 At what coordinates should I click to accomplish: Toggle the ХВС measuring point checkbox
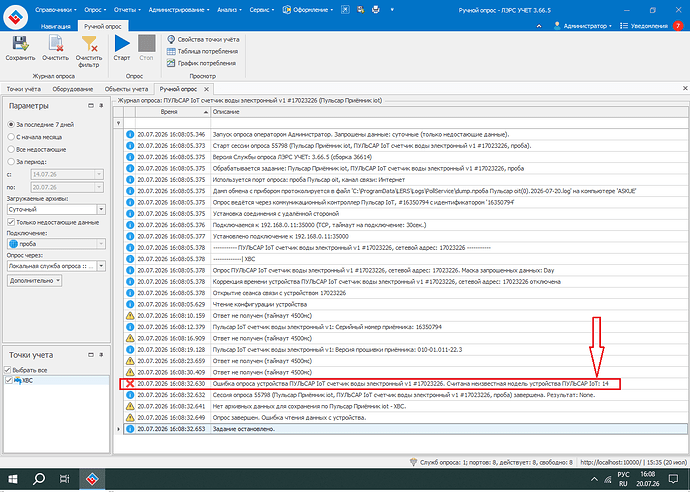(8, 380)
